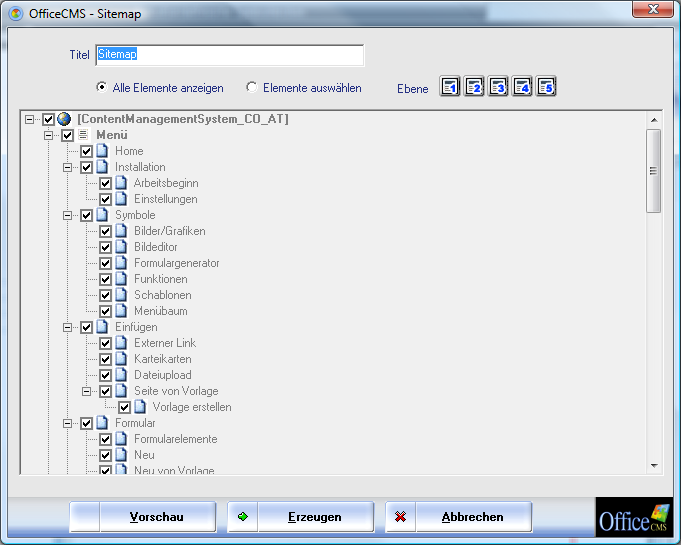This screenshot has width=681, height=545.
Task: Click the page icon next to Einstellungen
Action: [121, 199]
